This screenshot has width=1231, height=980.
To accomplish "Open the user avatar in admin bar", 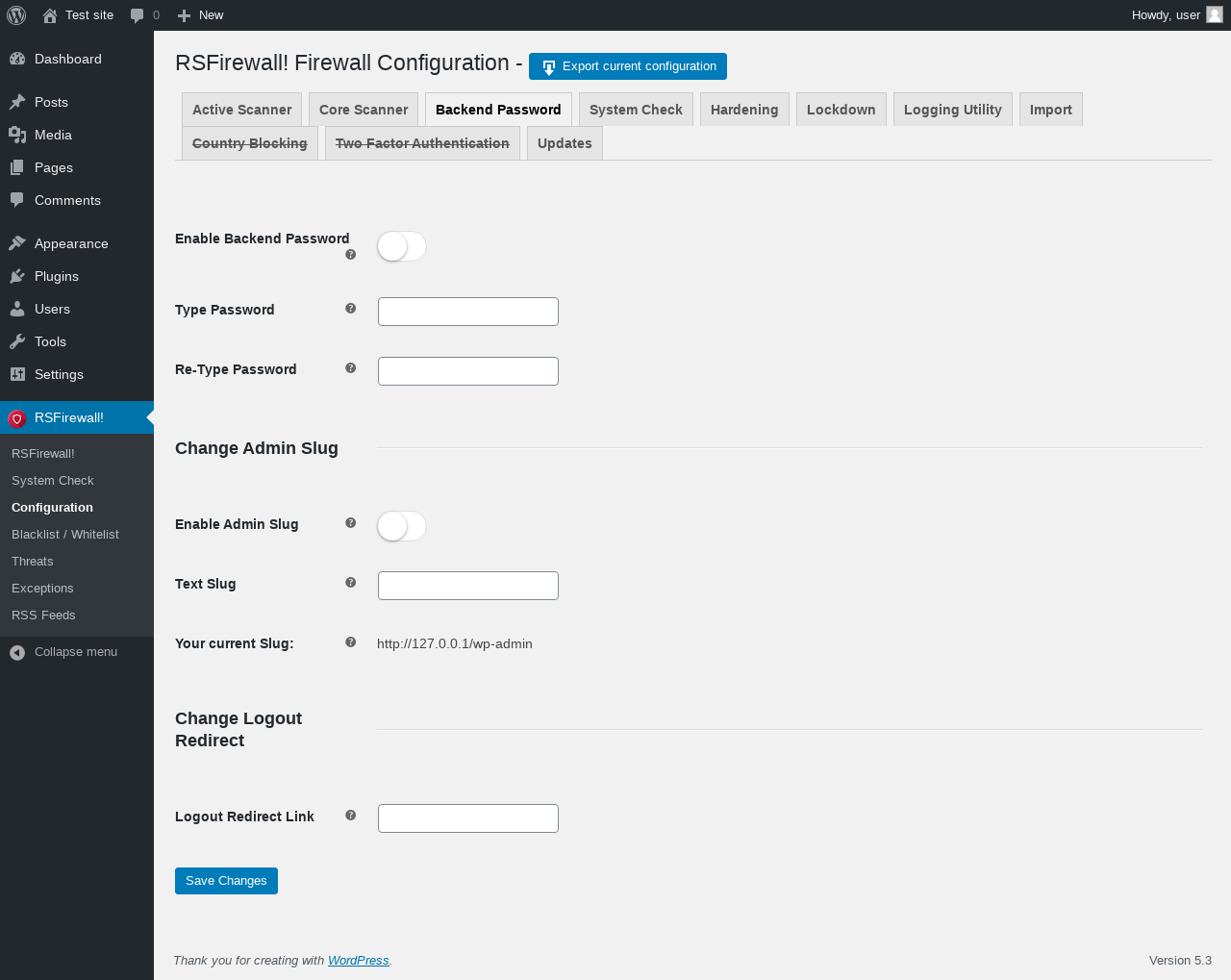I will pos(1215,14).
